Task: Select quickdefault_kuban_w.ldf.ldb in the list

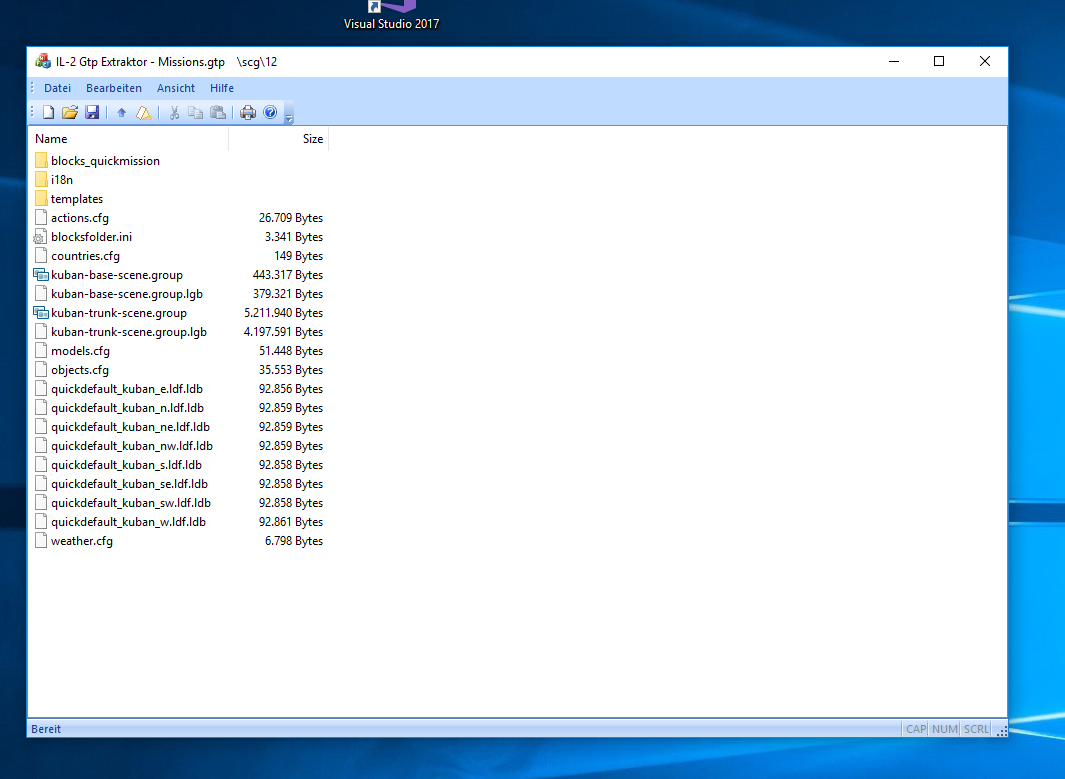Action: coord(128,522)
